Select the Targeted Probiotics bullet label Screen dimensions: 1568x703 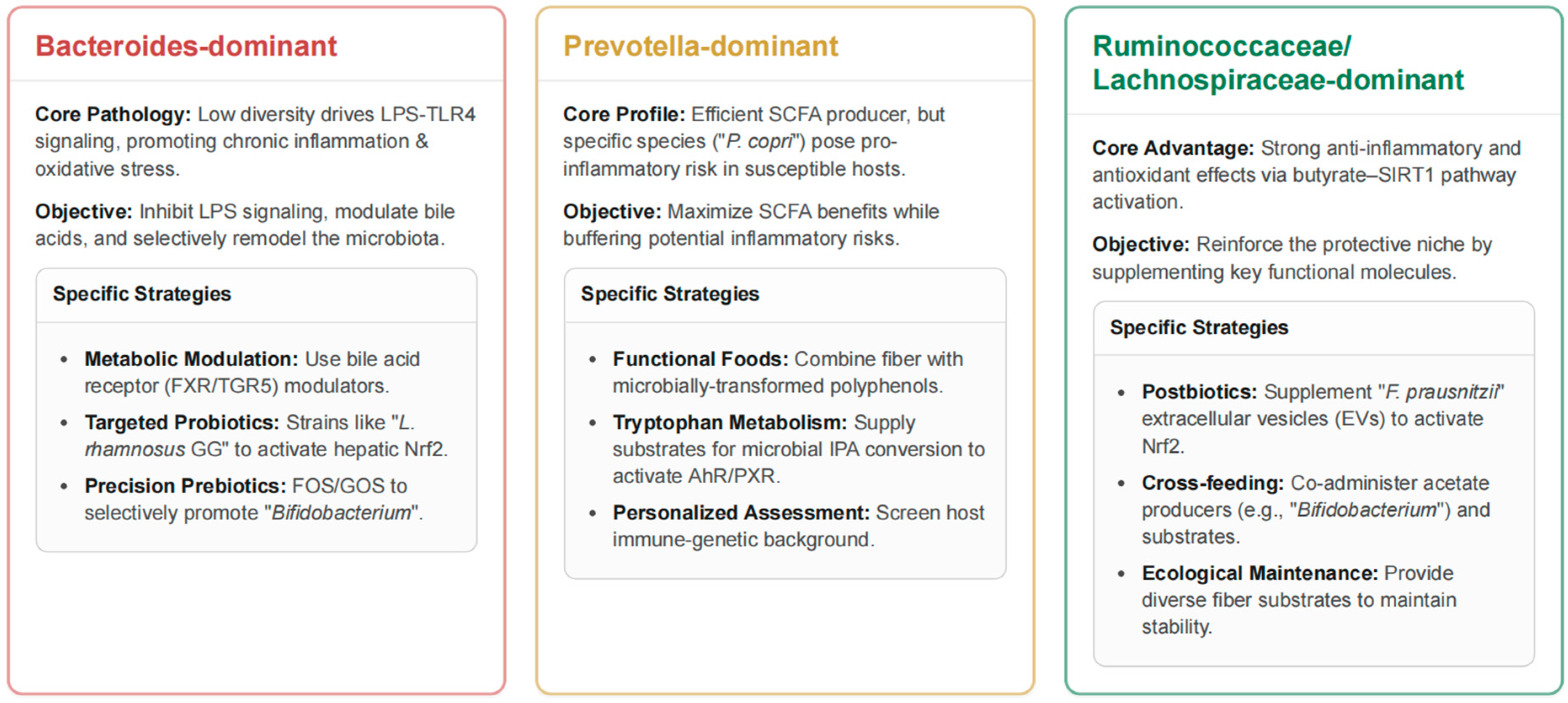click(x=181, y=422)
